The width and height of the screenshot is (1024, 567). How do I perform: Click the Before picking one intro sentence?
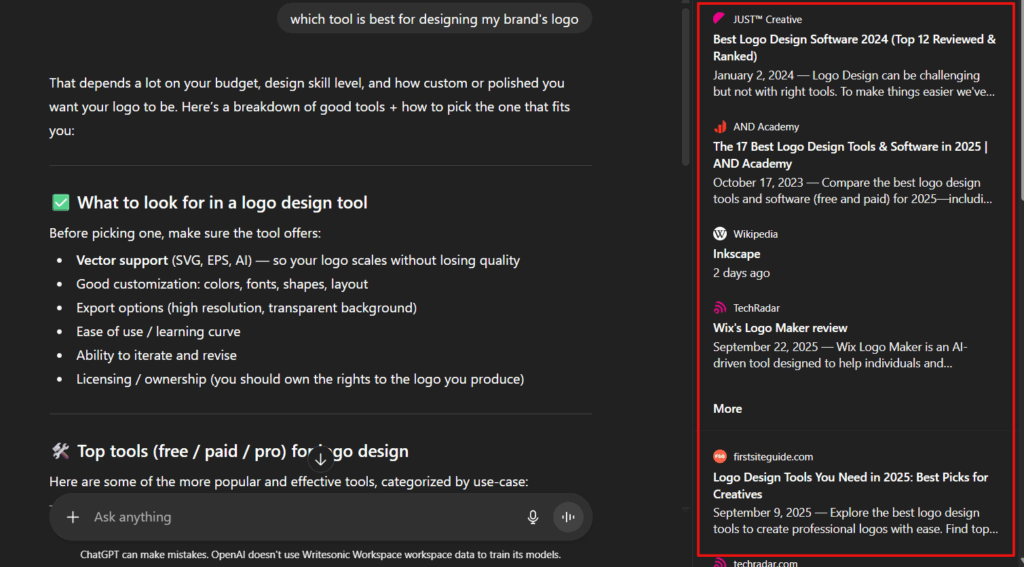pyautogui.click(x=185, y=233)
